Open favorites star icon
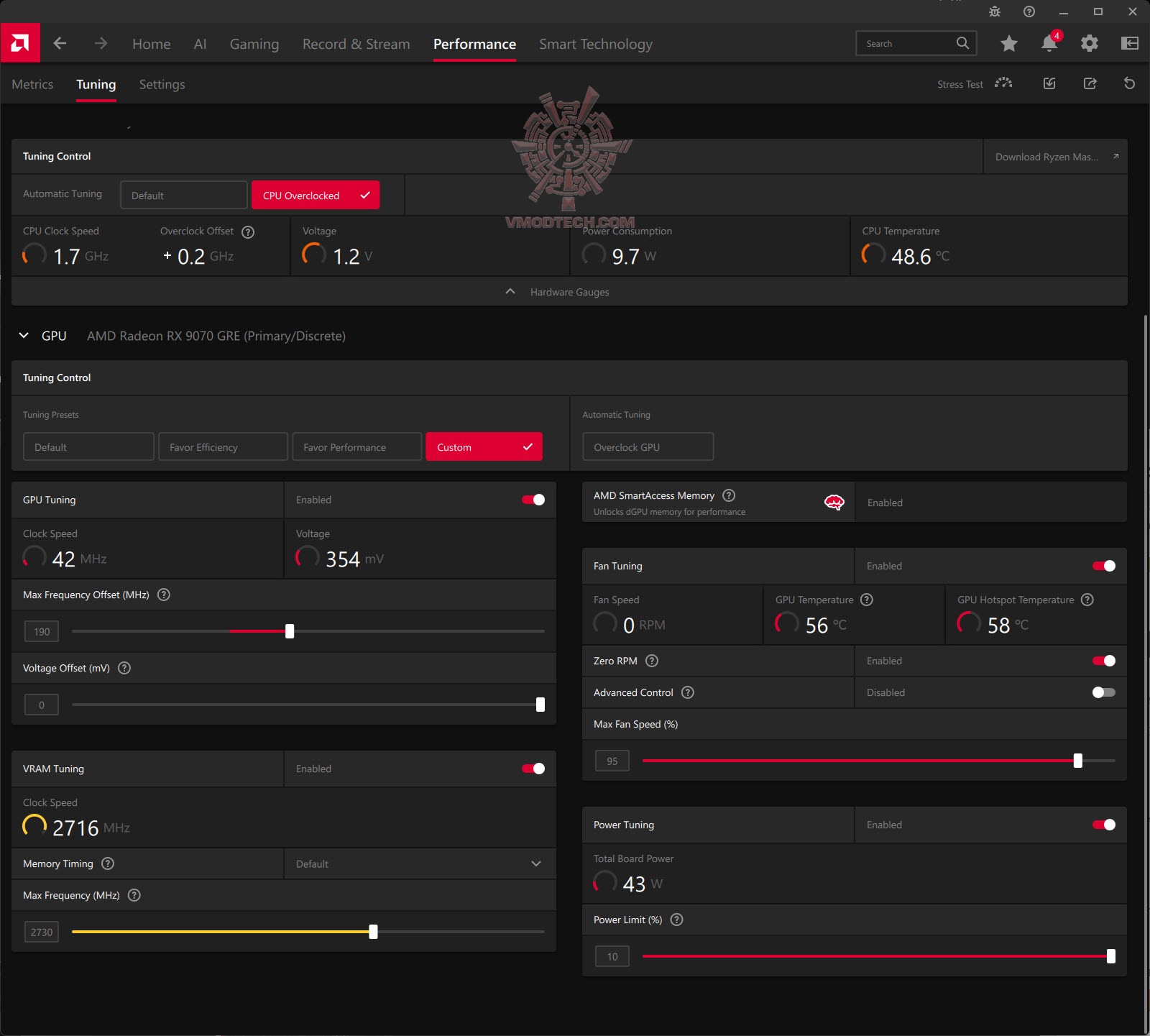The width and height of the screenshot is (1150, 1036). [x=1009, y=44]
